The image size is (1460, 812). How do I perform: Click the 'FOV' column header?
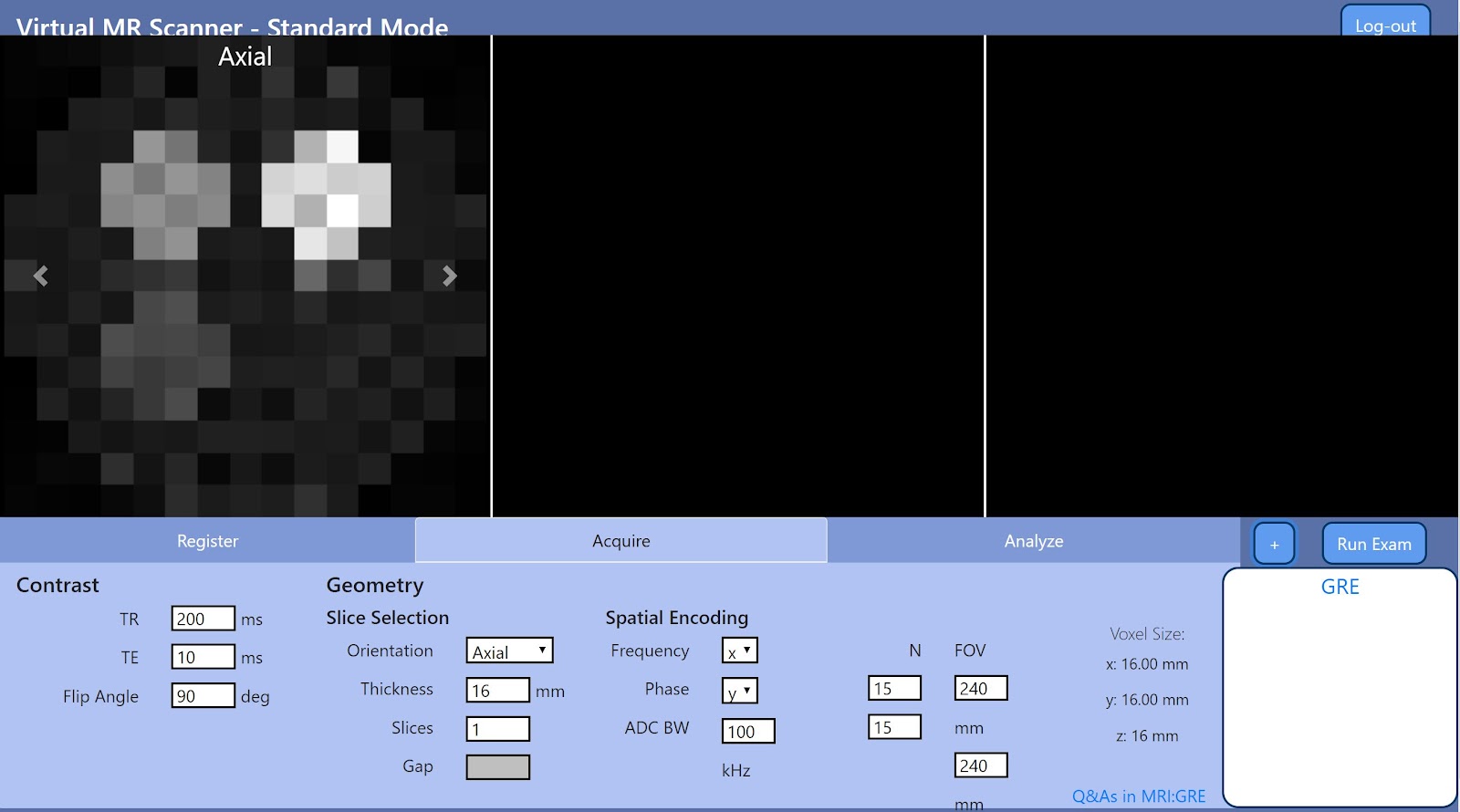click(x=970, y=651)
